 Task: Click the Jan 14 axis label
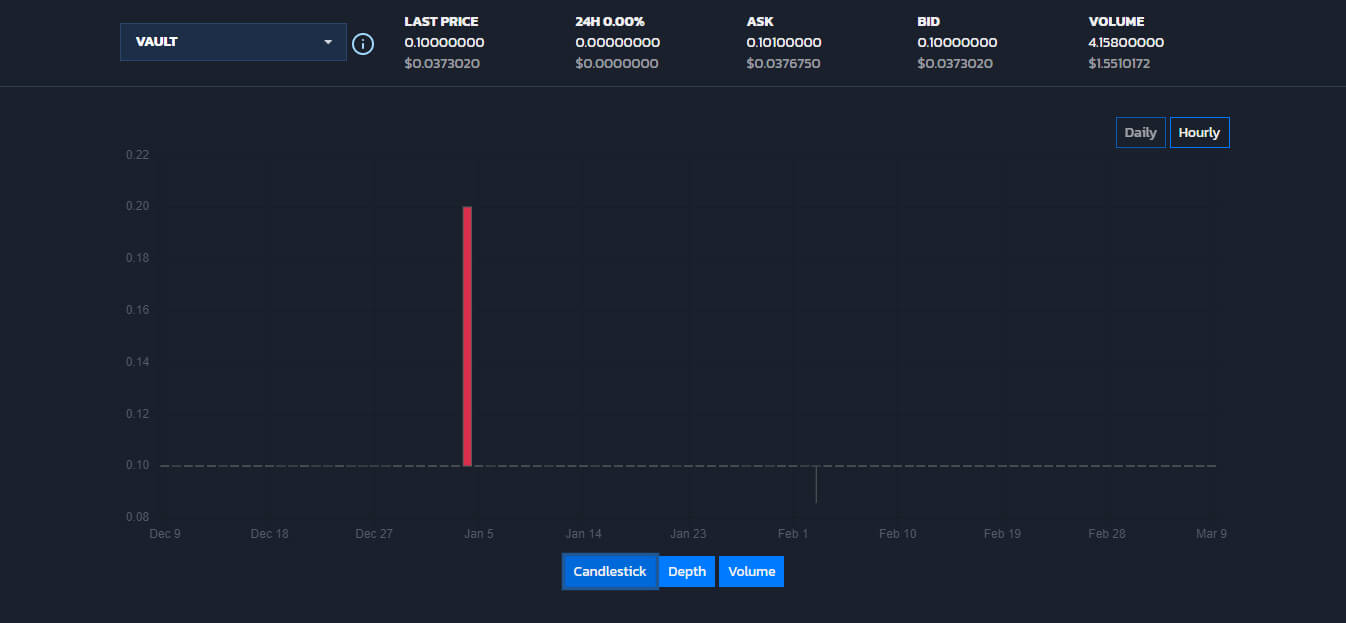(583, 533)
